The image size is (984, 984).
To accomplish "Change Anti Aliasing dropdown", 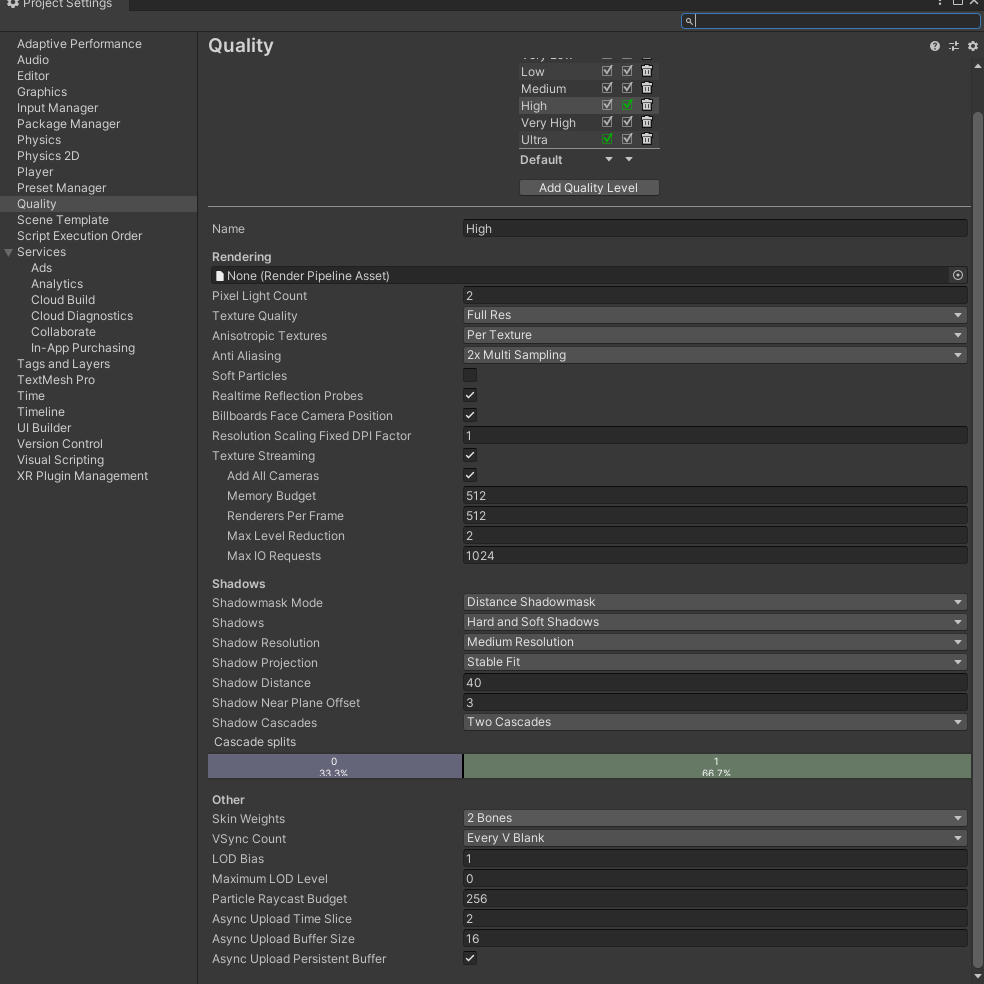I will [x=715, y=355].
